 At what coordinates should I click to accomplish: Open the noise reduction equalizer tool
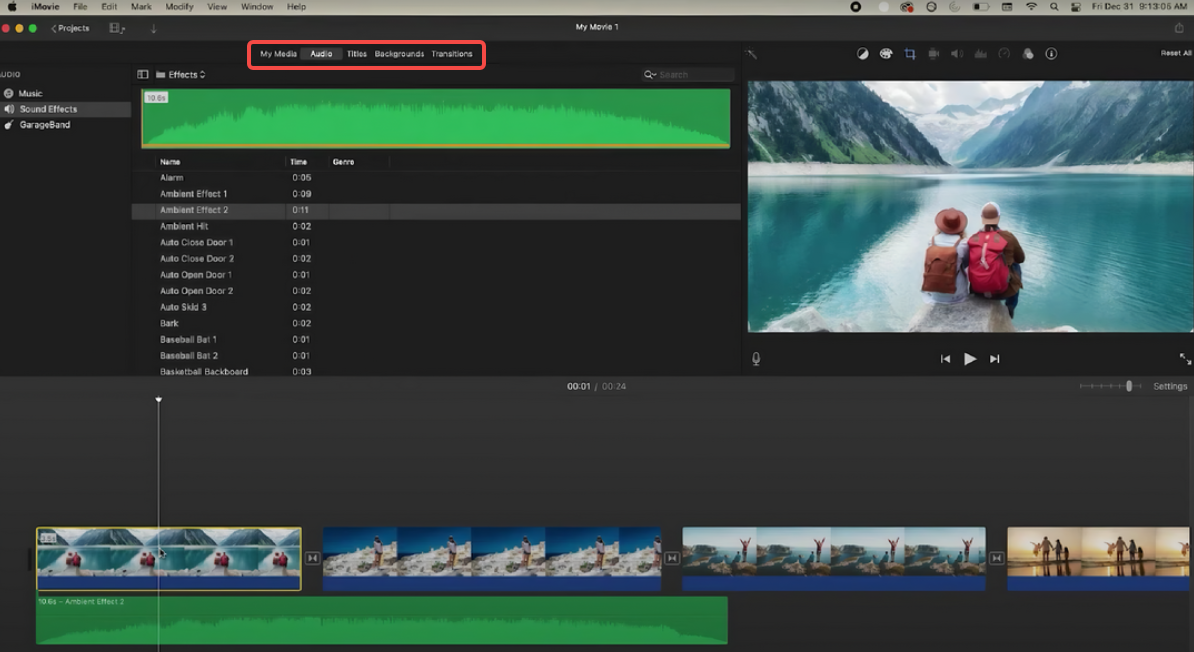coord(981,54)
